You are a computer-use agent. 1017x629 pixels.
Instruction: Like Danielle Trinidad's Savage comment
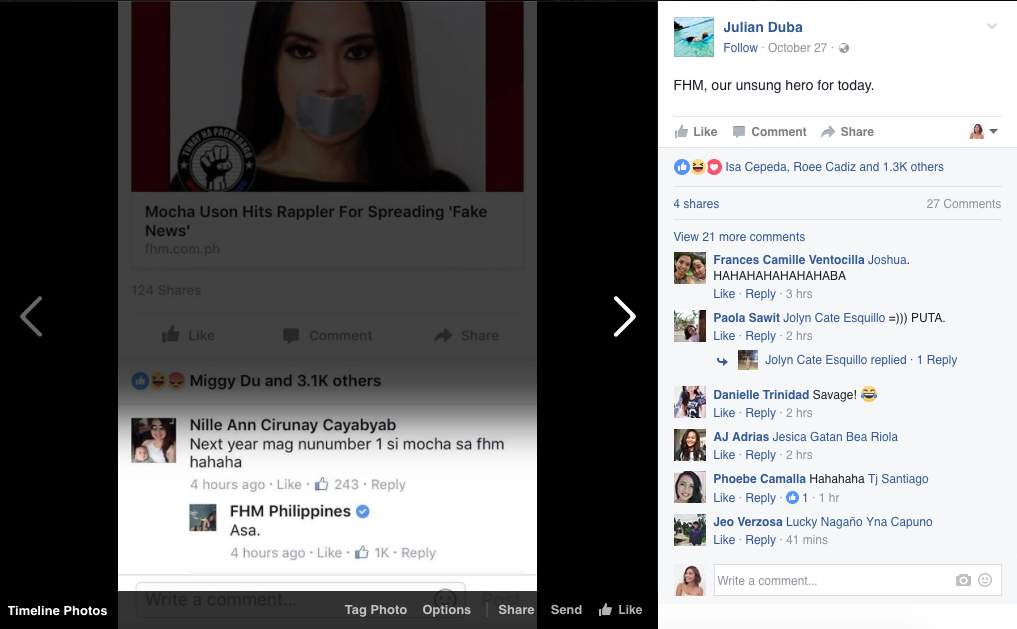click(724, 413)
